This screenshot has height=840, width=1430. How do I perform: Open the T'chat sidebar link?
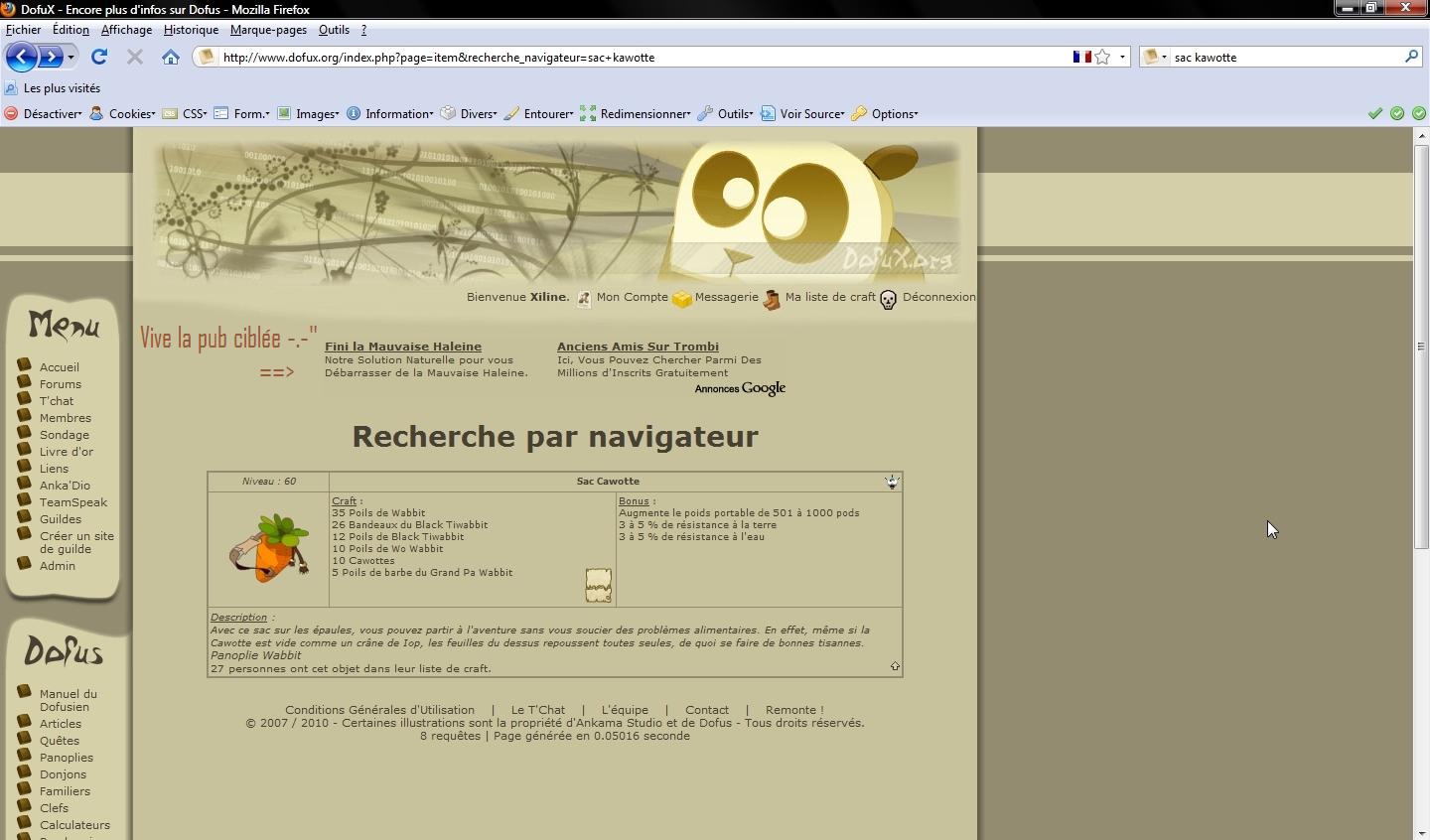tap(57, 401)
